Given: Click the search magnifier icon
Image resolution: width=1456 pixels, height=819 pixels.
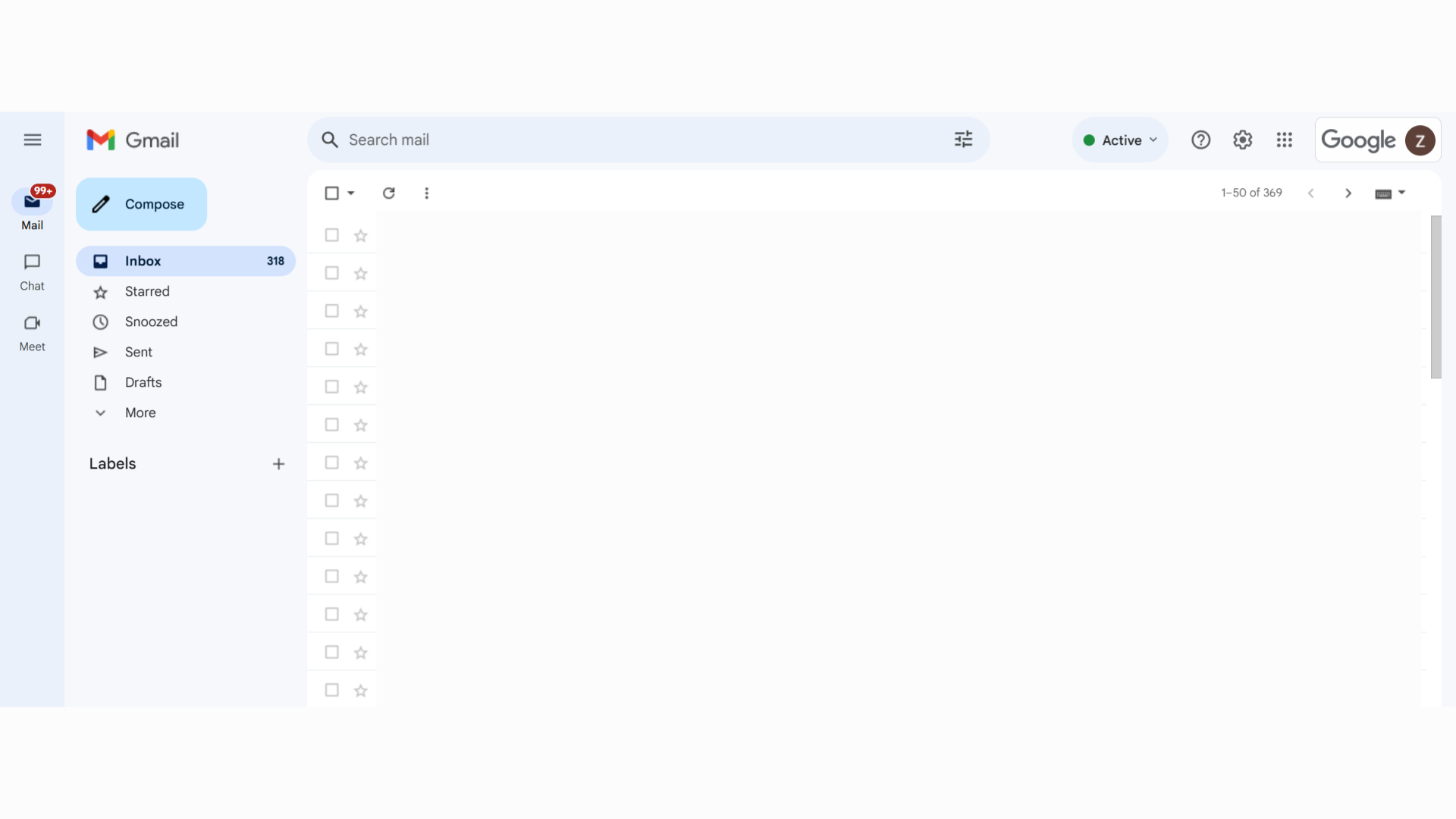Looking at the screenshot, I should (329, 140).
